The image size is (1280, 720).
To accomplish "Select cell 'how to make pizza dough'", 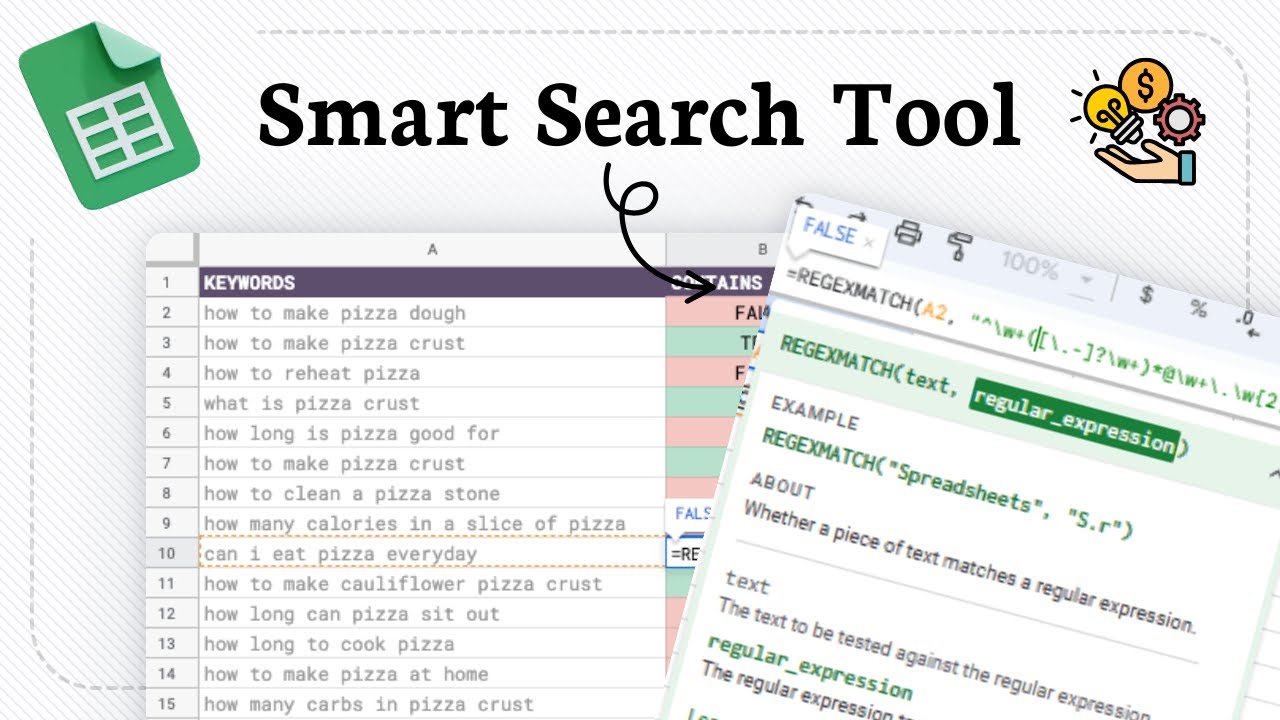I will (432, 313).
